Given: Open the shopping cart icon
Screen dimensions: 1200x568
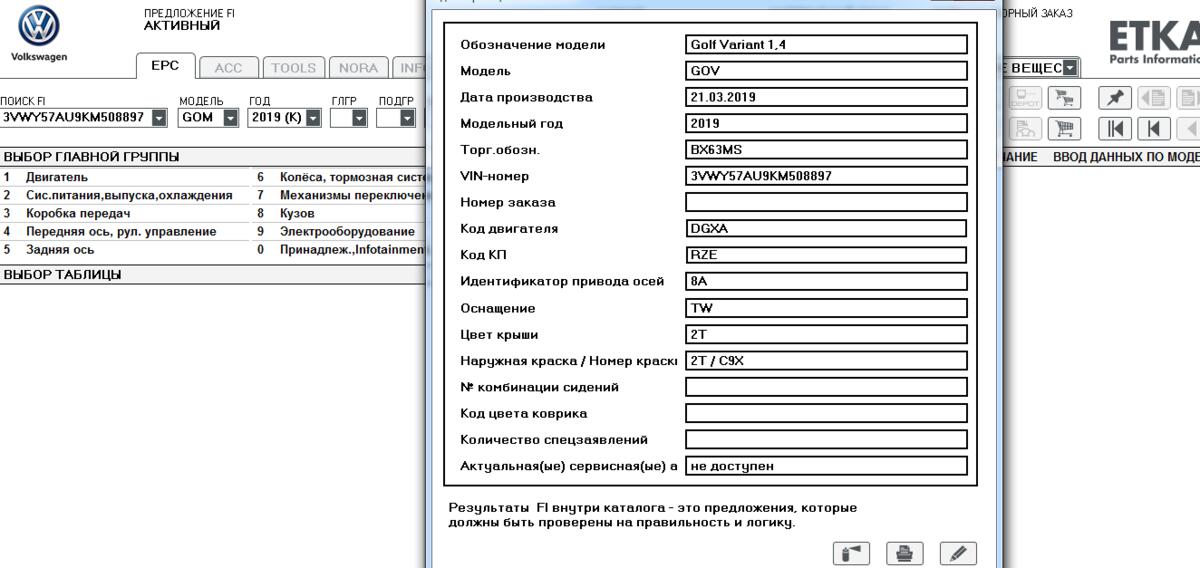Looking at the screenshot, I should point(1064,129).
